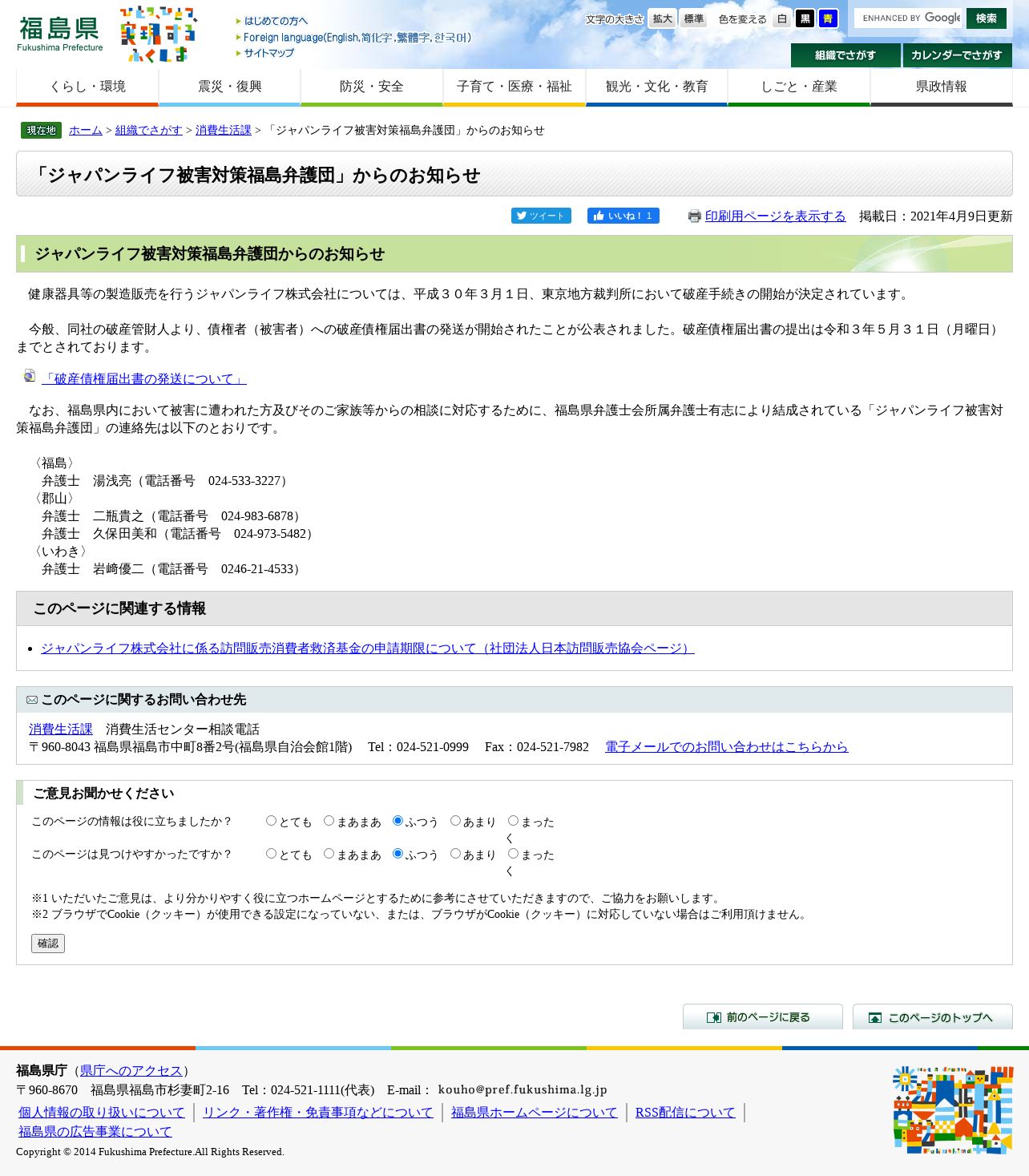
Task: Open 組織でさがす in the breadcrumb
Action: pyautogui.click(x=149, y=130)
